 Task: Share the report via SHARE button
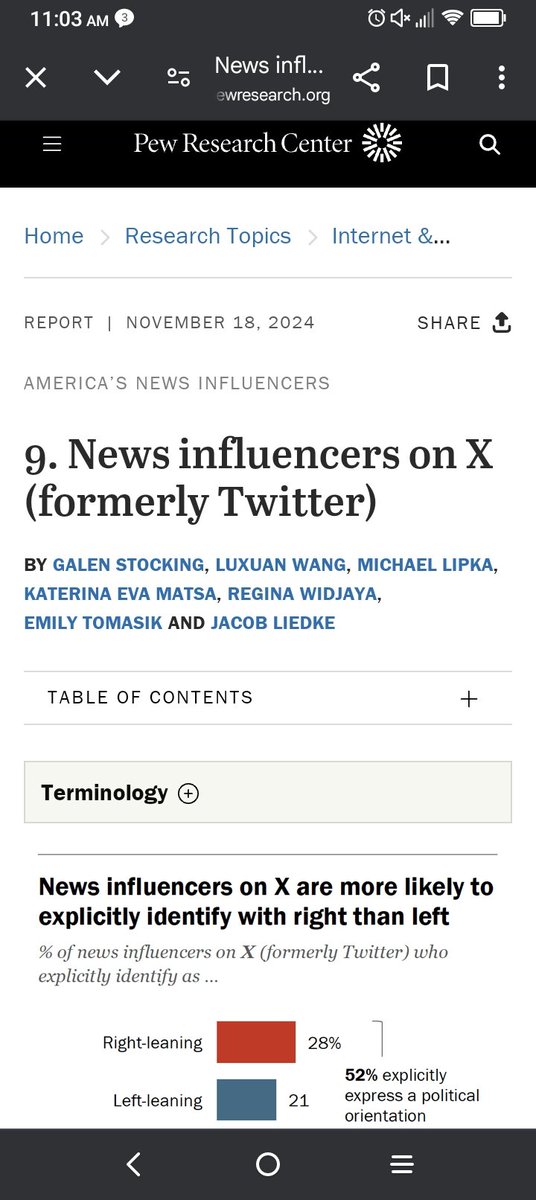464,322
